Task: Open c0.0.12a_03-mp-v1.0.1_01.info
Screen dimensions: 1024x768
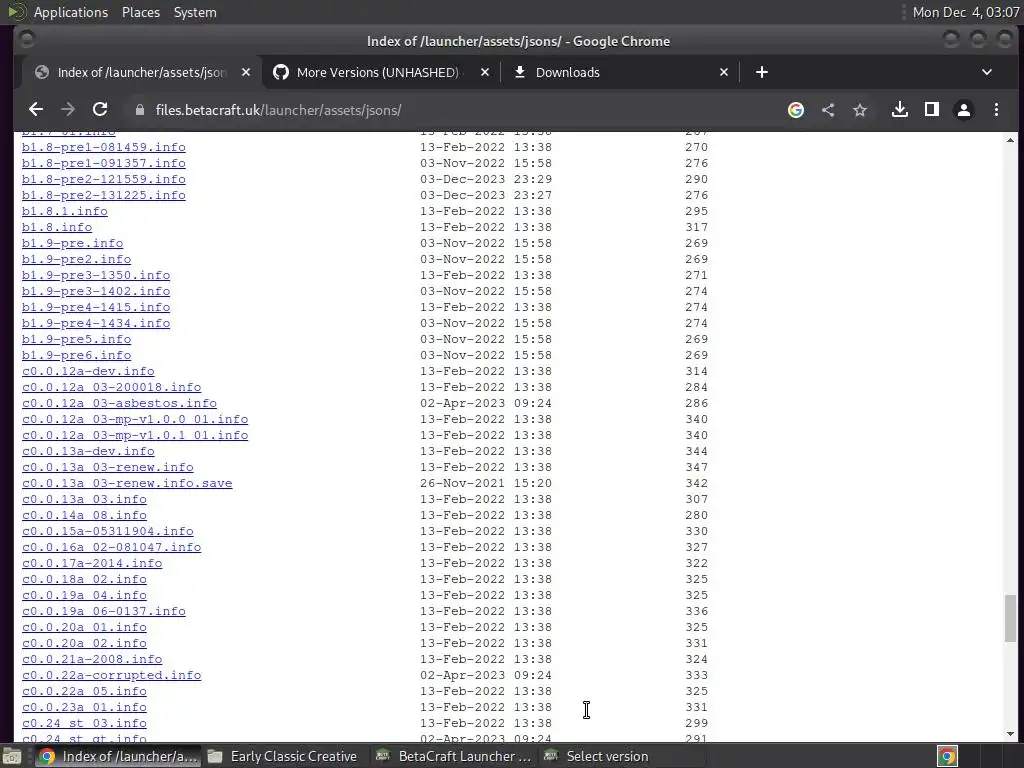Action: [135, 435]
